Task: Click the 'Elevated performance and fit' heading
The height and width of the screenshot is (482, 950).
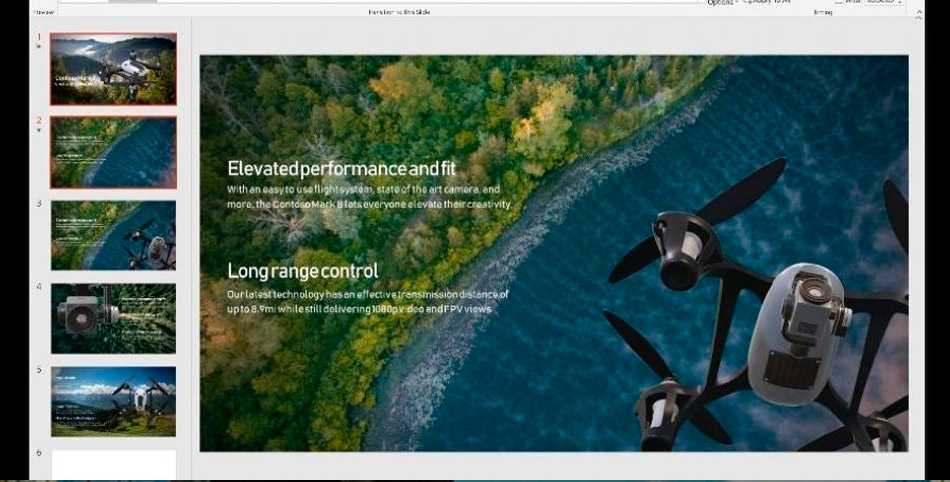Action: click(341, 168)
